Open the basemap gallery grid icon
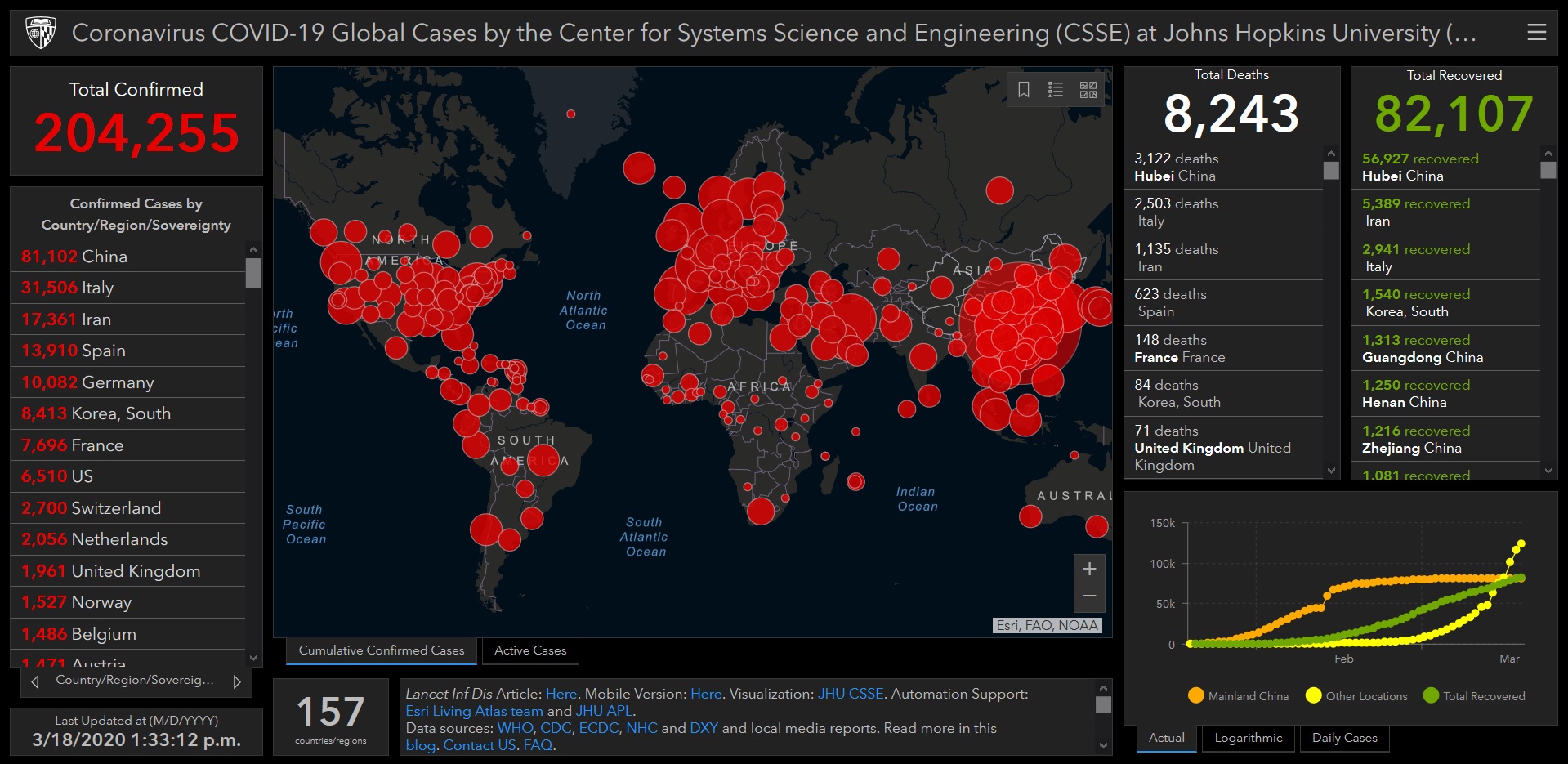Image resolution: width=1568 pixels, height=764 pixels. [1088, 90]
